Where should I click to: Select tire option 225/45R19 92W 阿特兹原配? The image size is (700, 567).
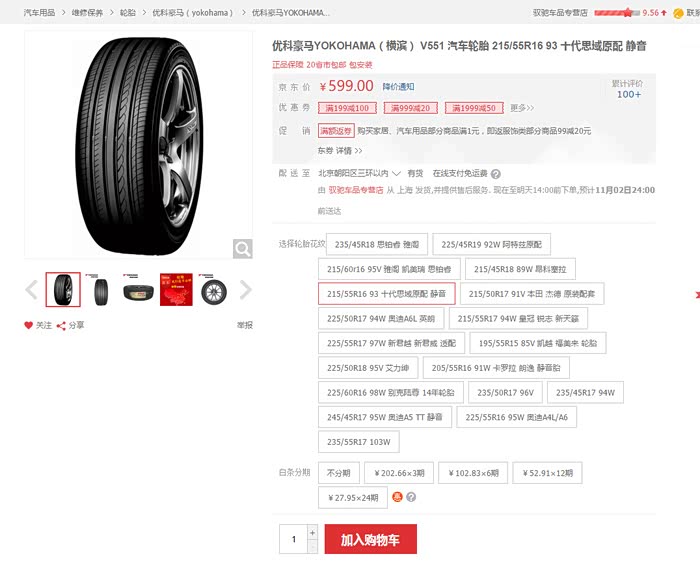491,244
